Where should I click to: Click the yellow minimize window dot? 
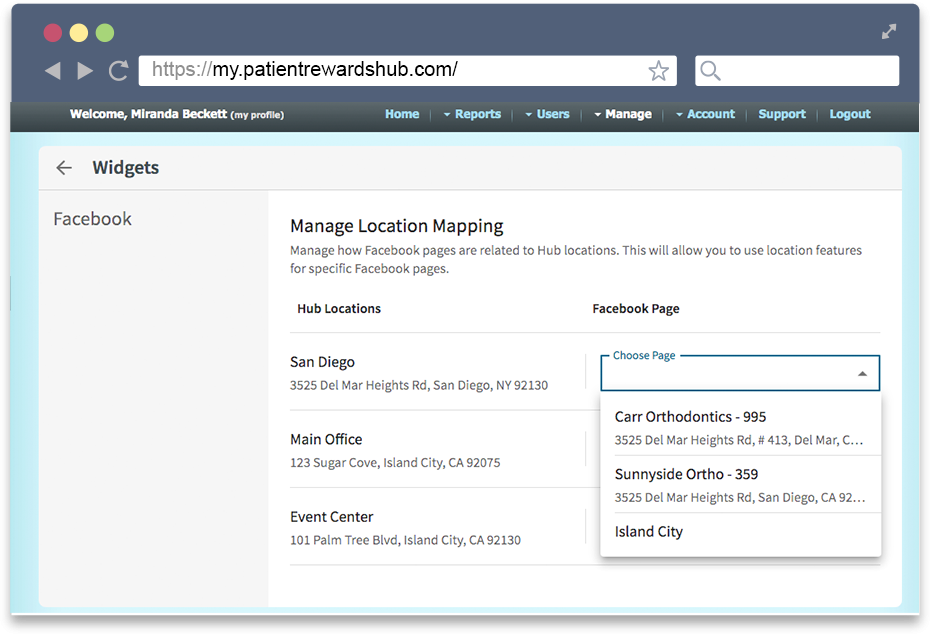click(79, 33)
